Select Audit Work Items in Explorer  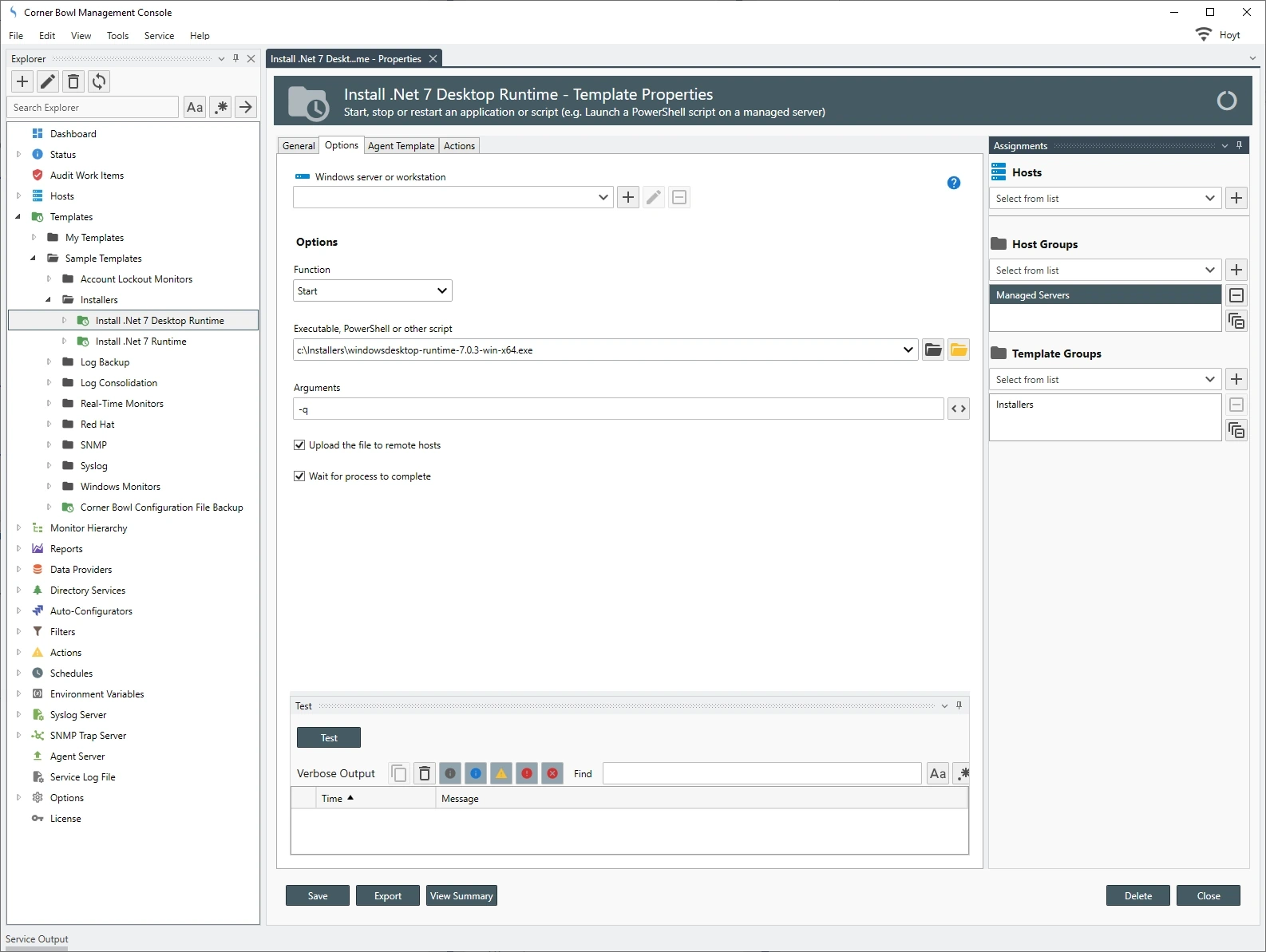[86, 176]
